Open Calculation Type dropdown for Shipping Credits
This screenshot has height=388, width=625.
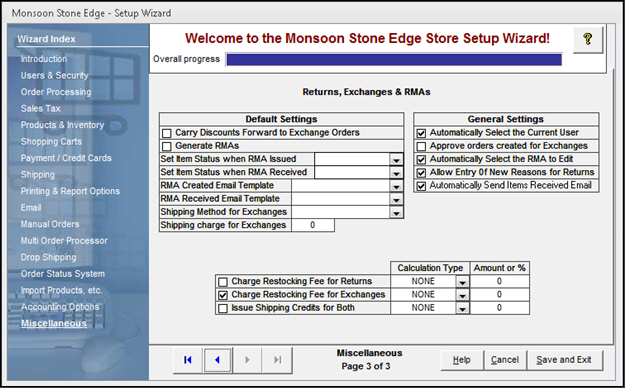click(462, 308)
